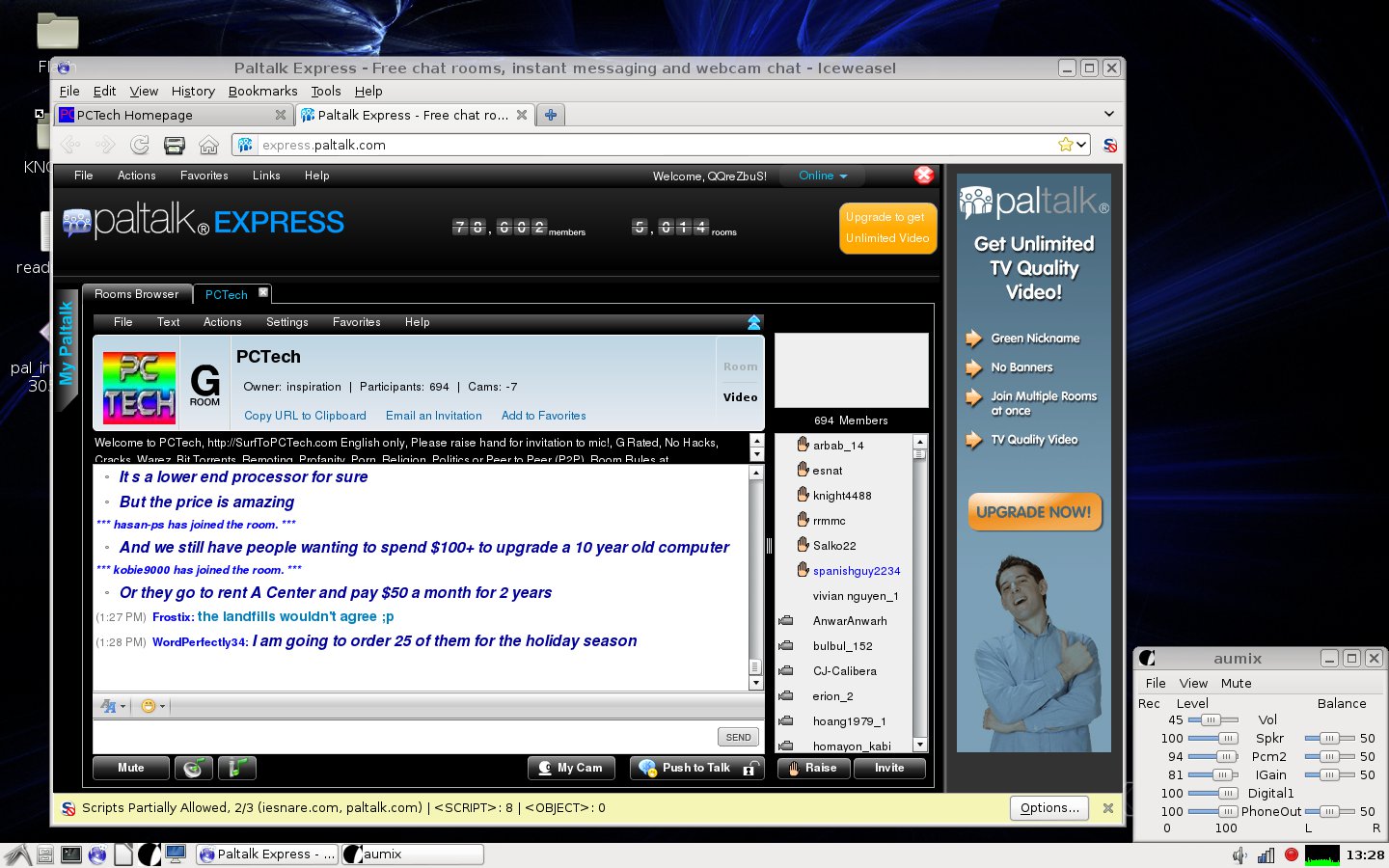Toggle Mute in the chat room
The height and width of the screenshot is (868, 1389).
tap(131, 768)
